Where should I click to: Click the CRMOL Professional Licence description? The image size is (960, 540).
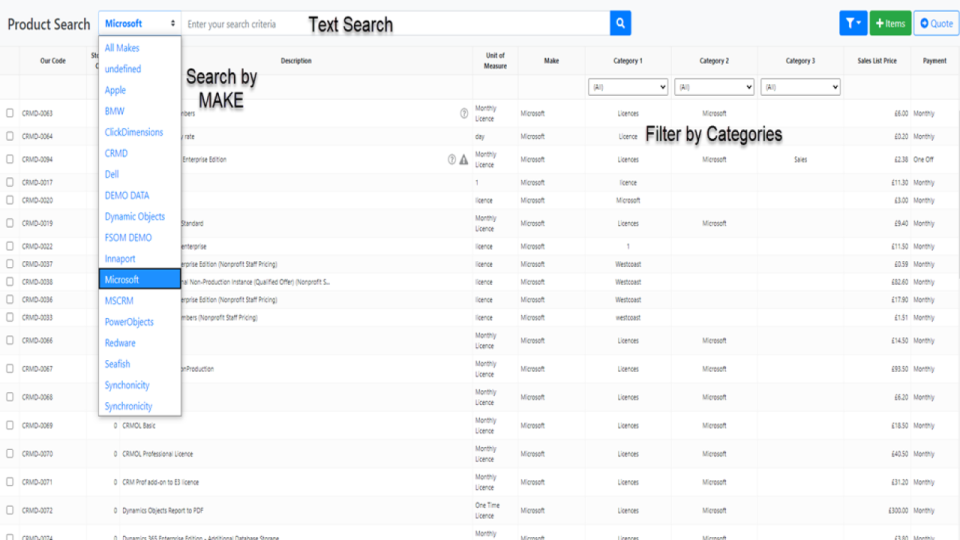click(x=157, y=454)
